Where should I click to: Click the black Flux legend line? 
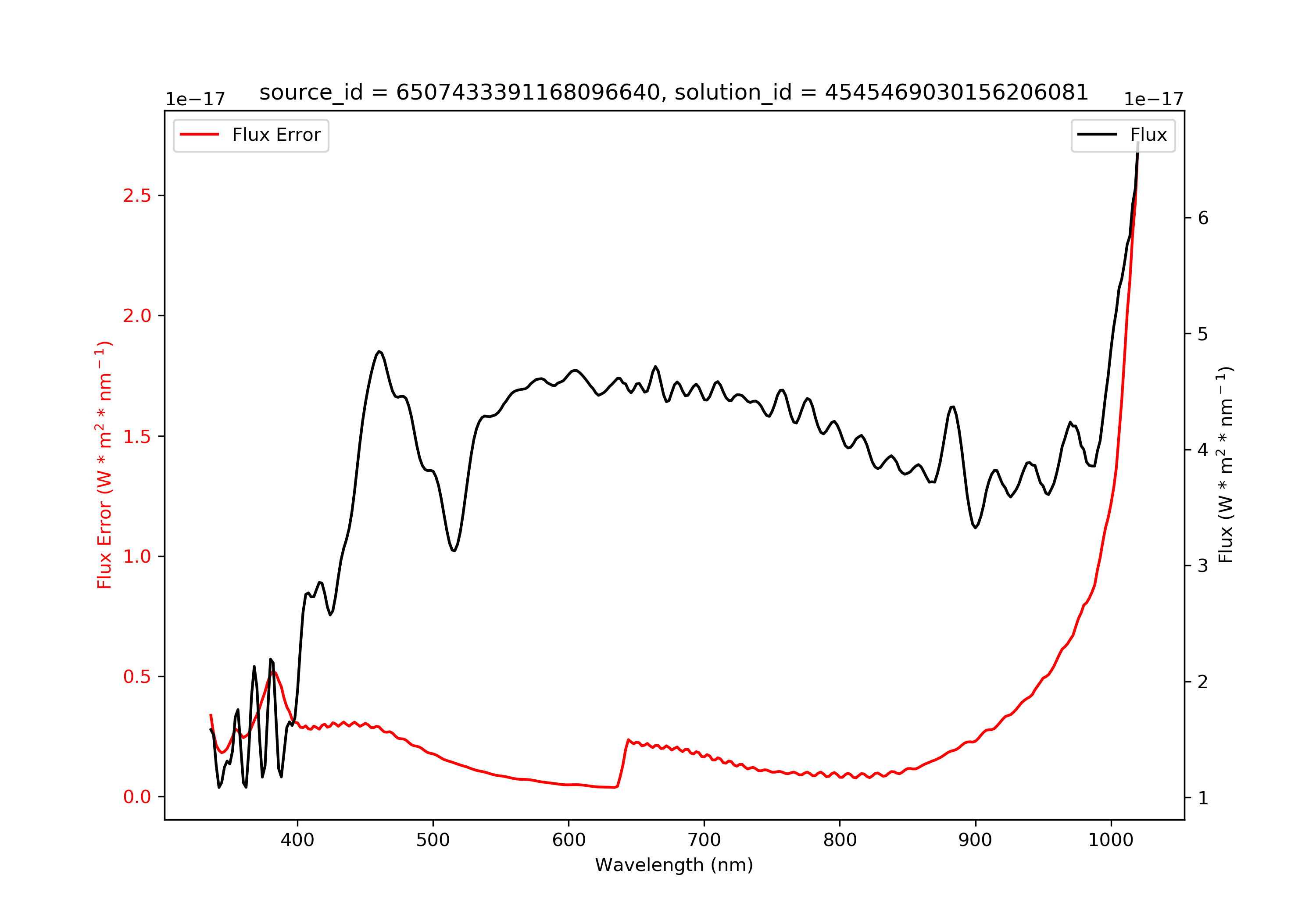point(1097,134)
